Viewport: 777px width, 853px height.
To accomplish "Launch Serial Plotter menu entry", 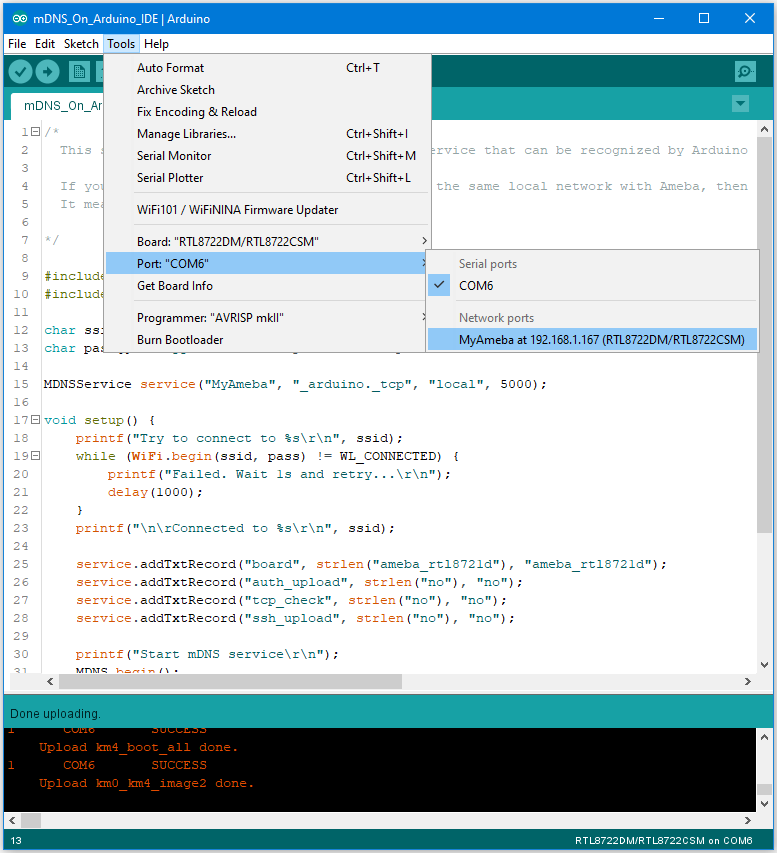I will coord(267,178).
